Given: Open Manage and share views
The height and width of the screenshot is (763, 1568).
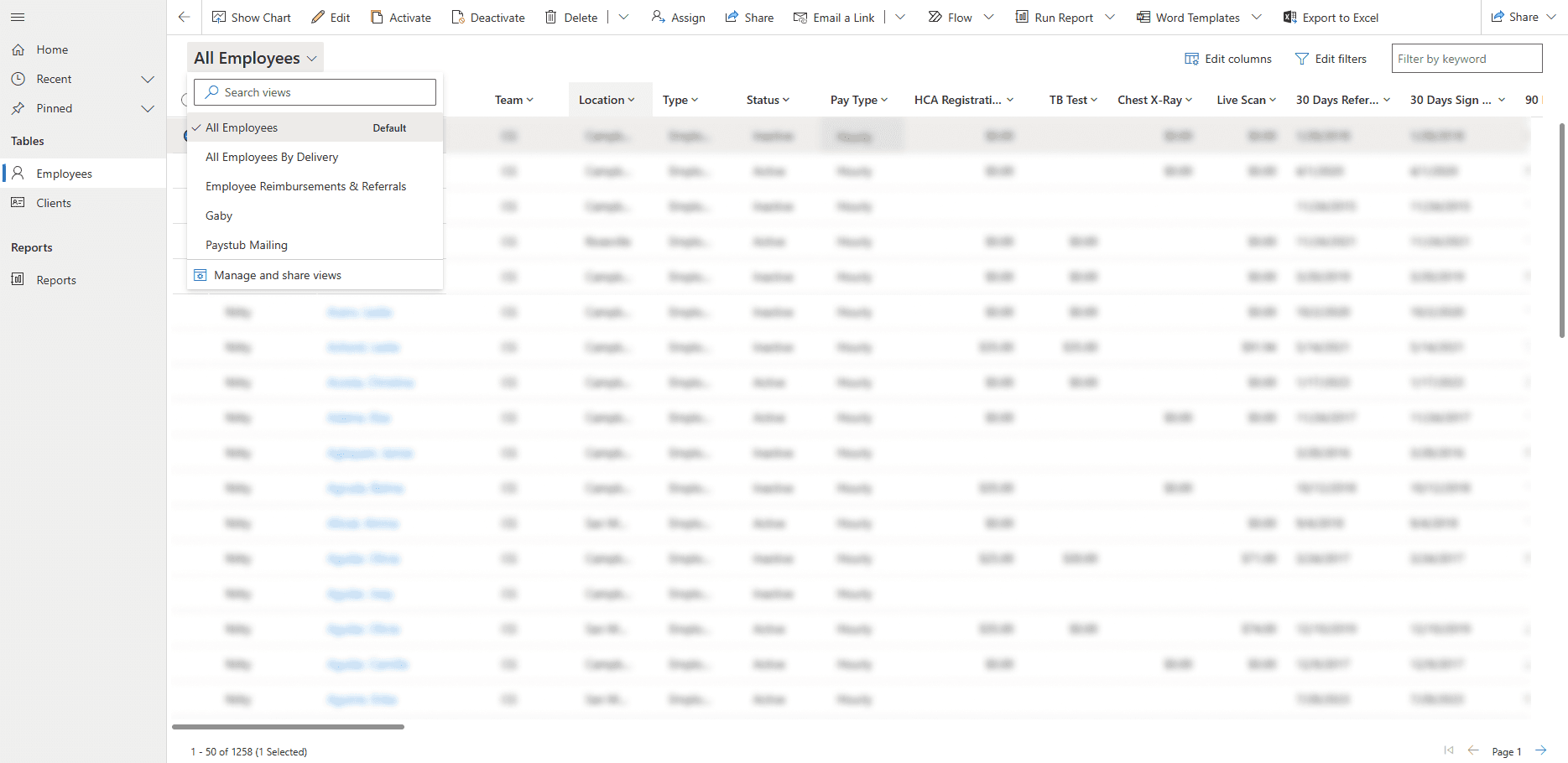Looking at the screenshot, I should (277, 274).
